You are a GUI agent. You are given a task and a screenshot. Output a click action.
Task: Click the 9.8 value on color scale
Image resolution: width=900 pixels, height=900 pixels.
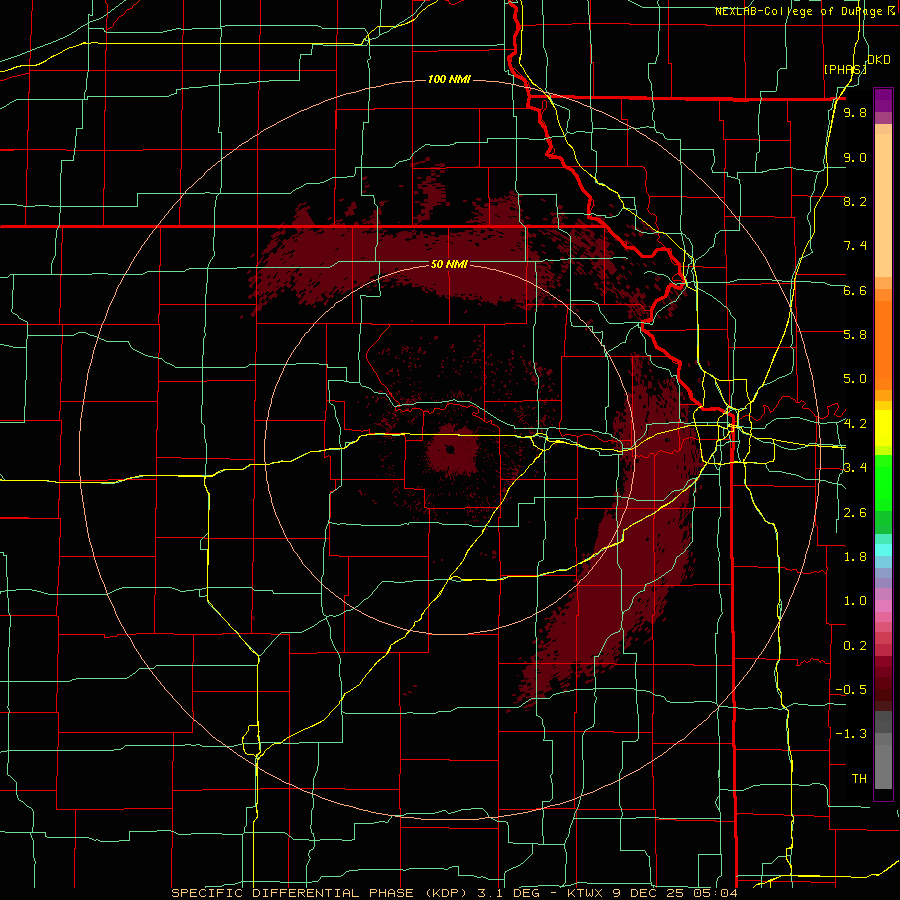click(855, 113)
